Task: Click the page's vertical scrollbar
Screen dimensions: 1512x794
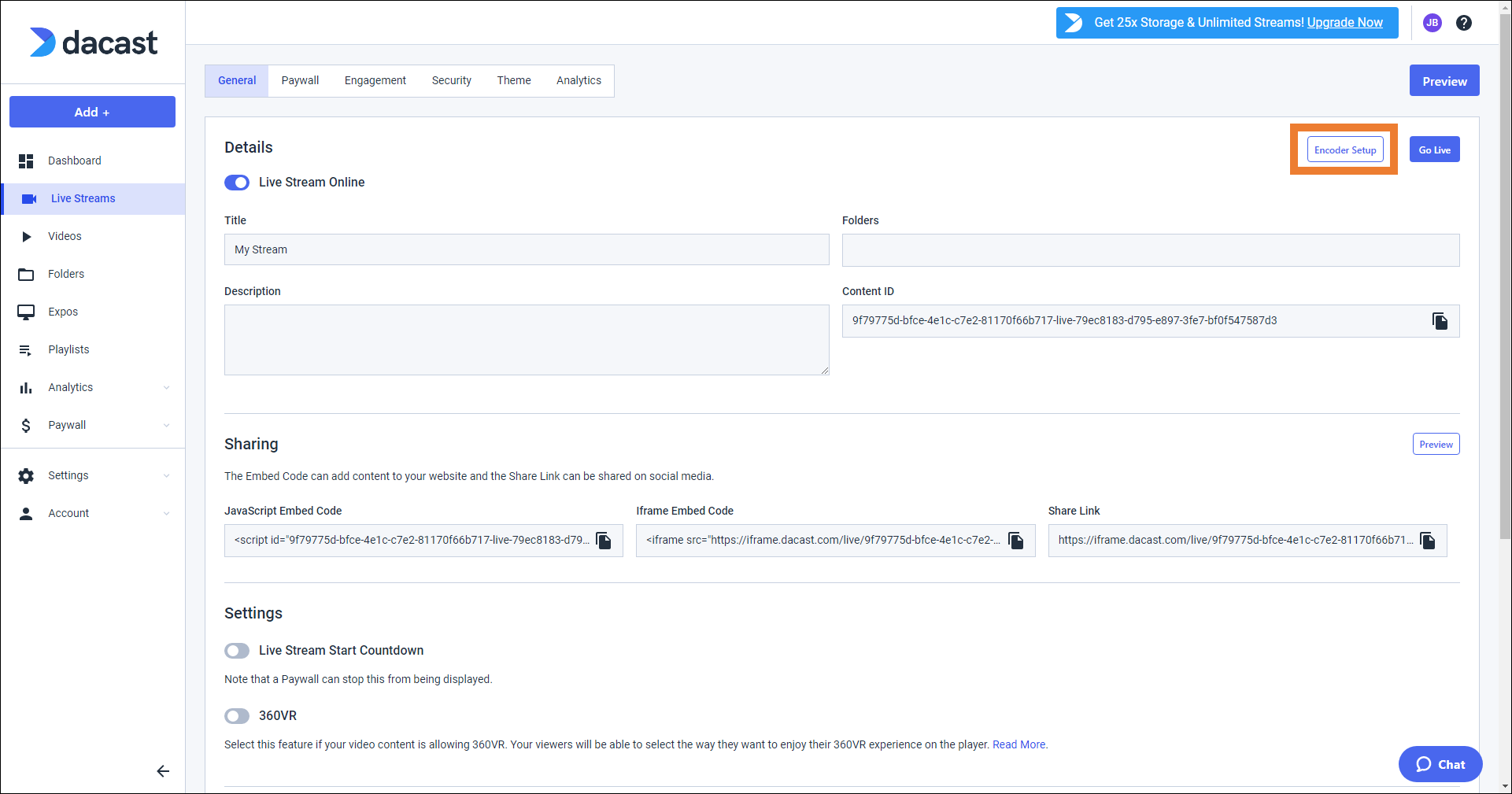Action: click(x=1505, y=315)
